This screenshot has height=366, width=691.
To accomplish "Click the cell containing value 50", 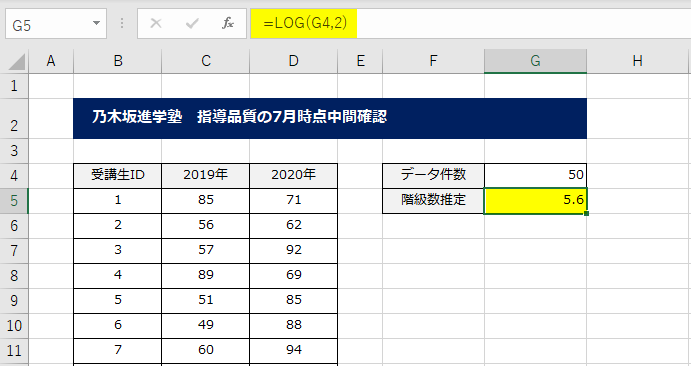I will [x=535, y=176].
